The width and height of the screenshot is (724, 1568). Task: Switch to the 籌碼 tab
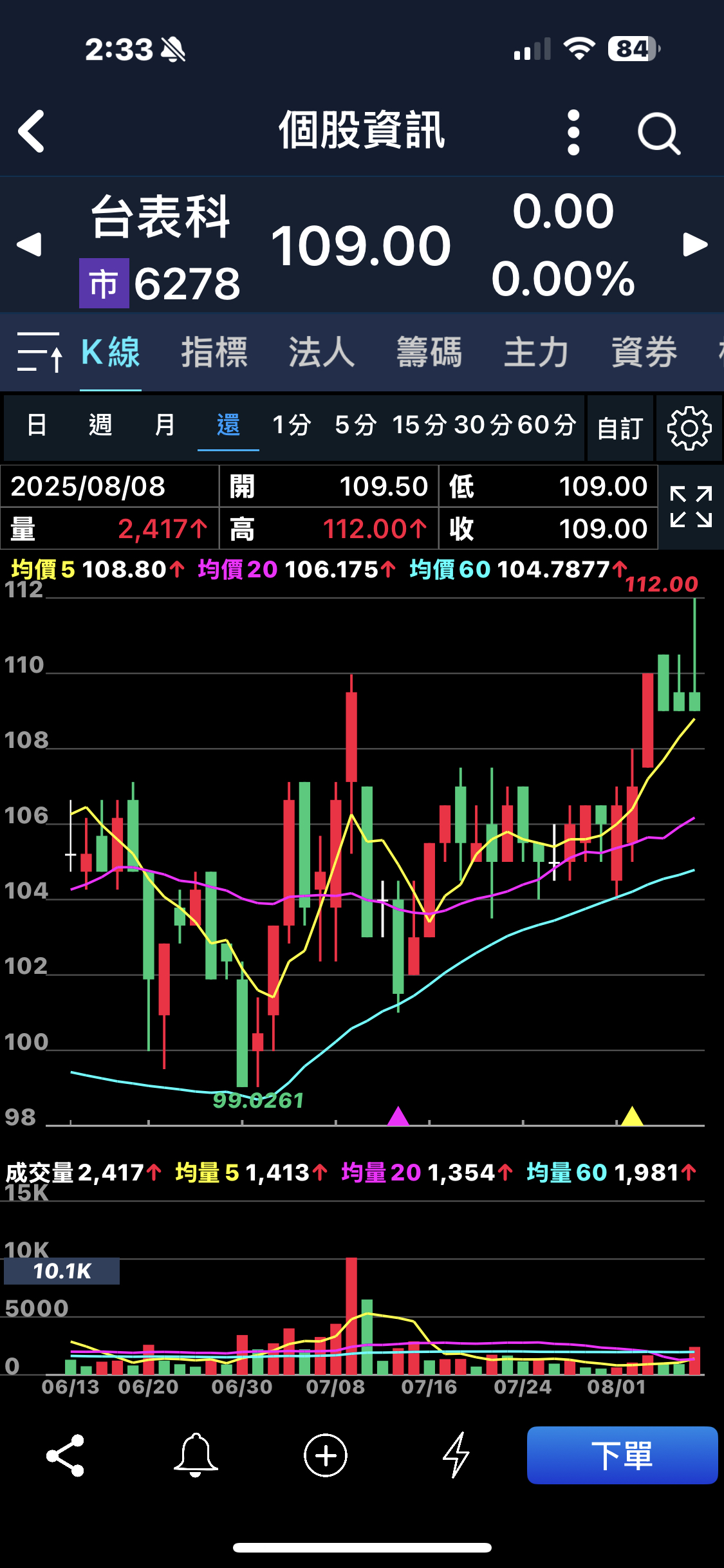(x=429, y=352)
